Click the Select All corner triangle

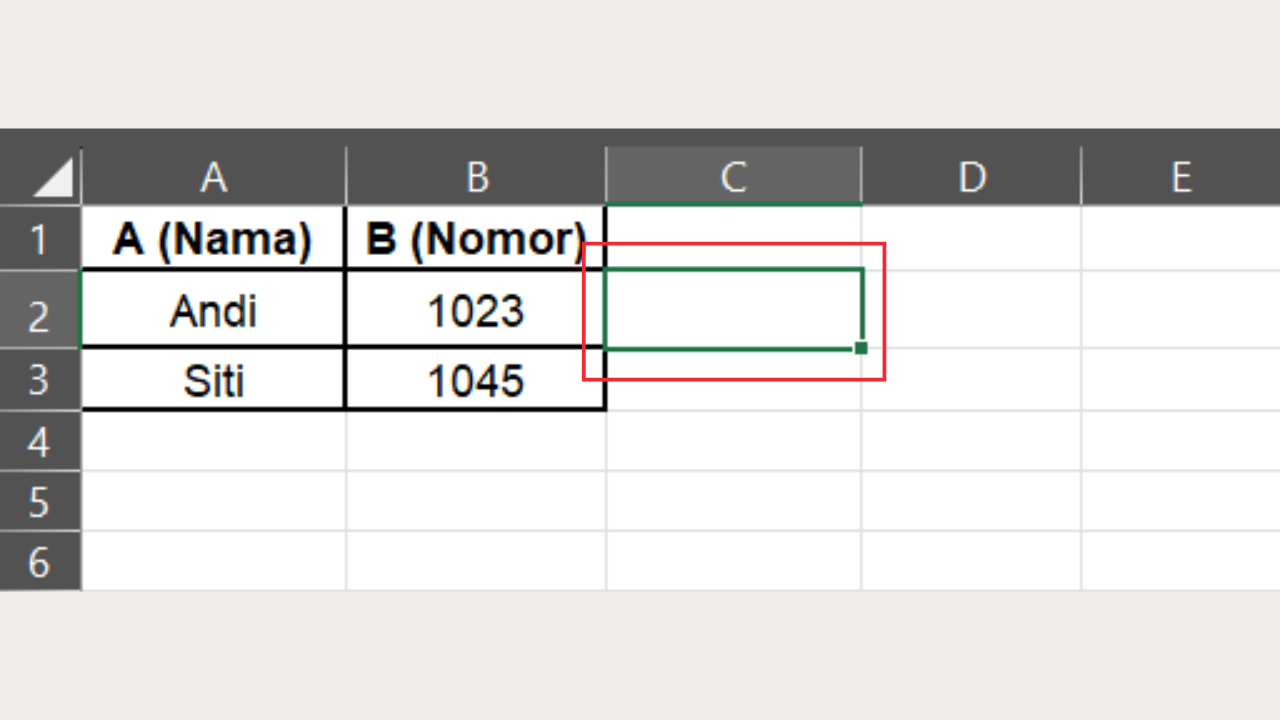pyautogui.click(x=54, y=180)
